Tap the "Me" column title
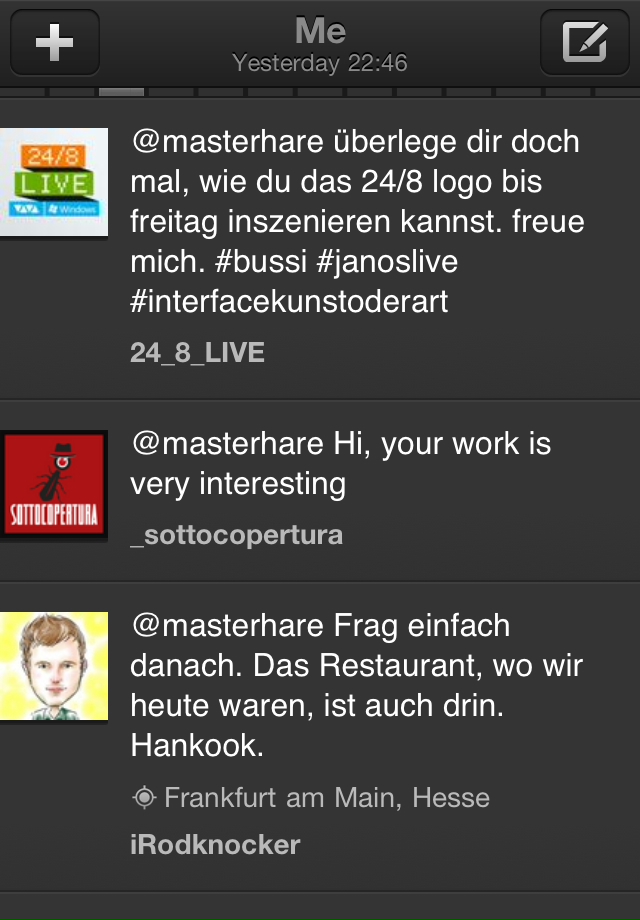The width and height of the screenshot is (640, 920). point(320,31)
